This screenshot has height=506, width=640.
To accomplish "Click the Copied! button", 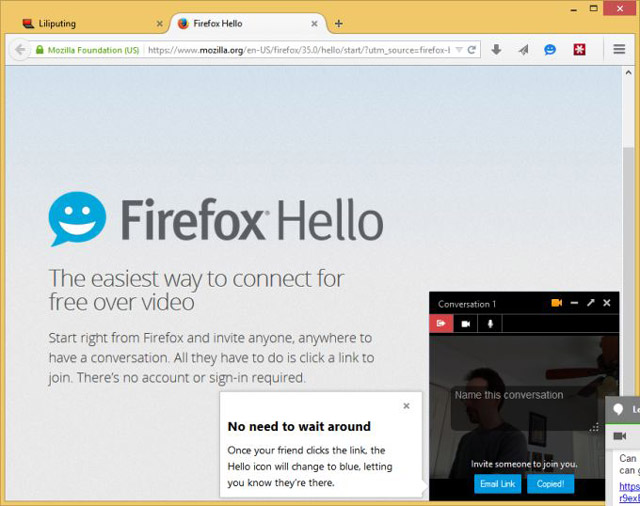I will [550, 484].
